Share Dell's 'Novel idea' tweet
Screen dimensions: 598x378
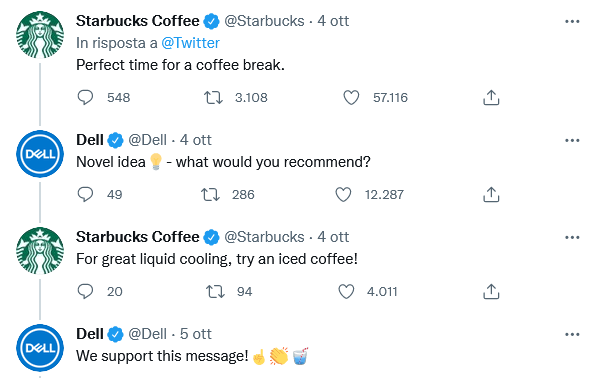pos(491,195)
